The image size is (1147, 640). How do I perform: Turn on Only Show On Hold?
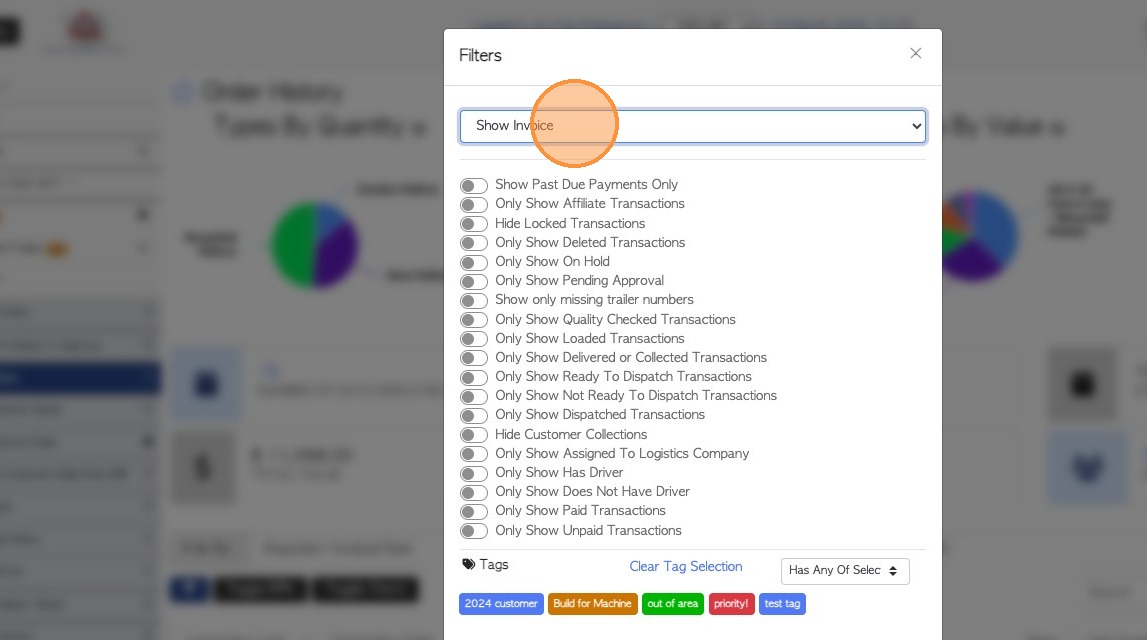pos(474,262)
